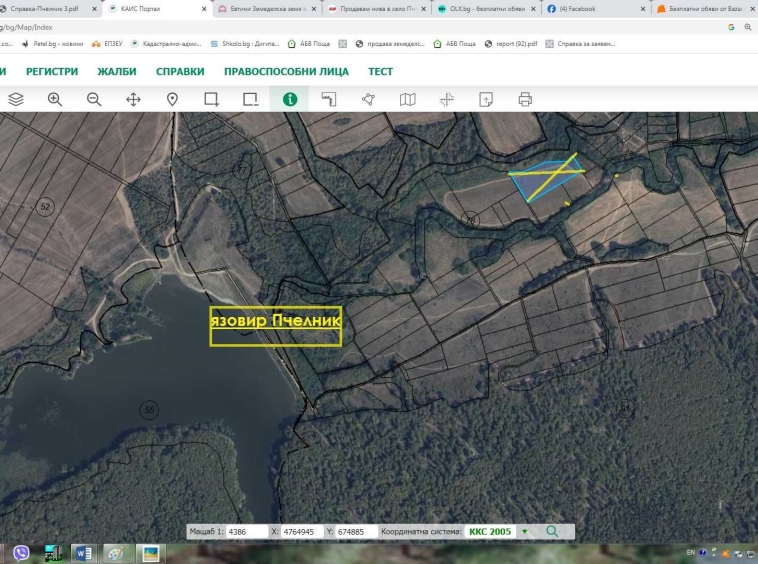
Task: Click the coordinate search magnifier button
Action: point(551,531)
